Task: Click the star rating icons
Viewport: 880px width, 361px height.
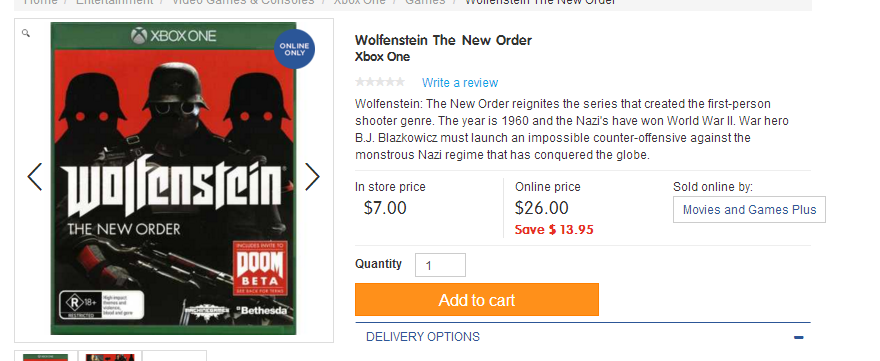Action: coord(380,83)
